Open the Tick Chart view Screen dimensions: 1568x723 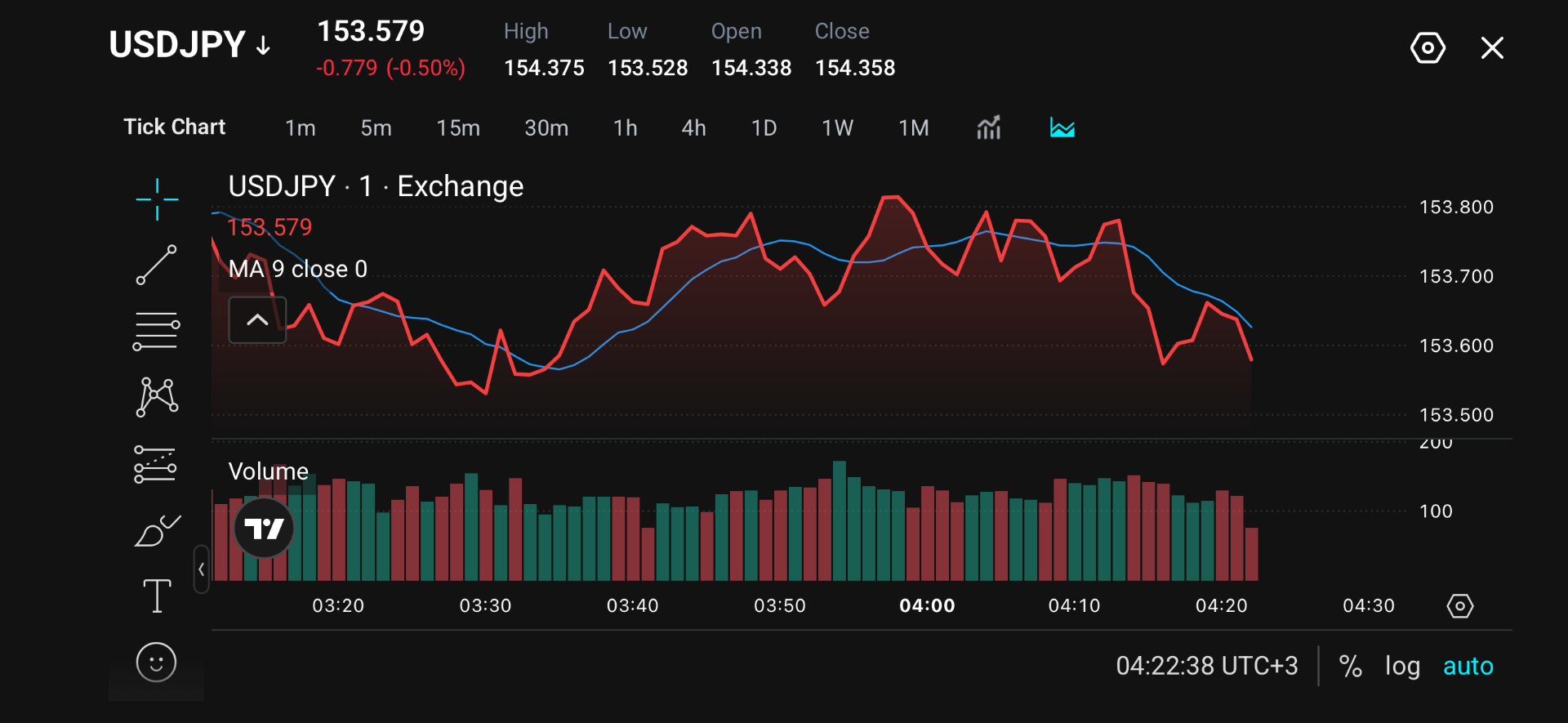click(x=175, y=127)
